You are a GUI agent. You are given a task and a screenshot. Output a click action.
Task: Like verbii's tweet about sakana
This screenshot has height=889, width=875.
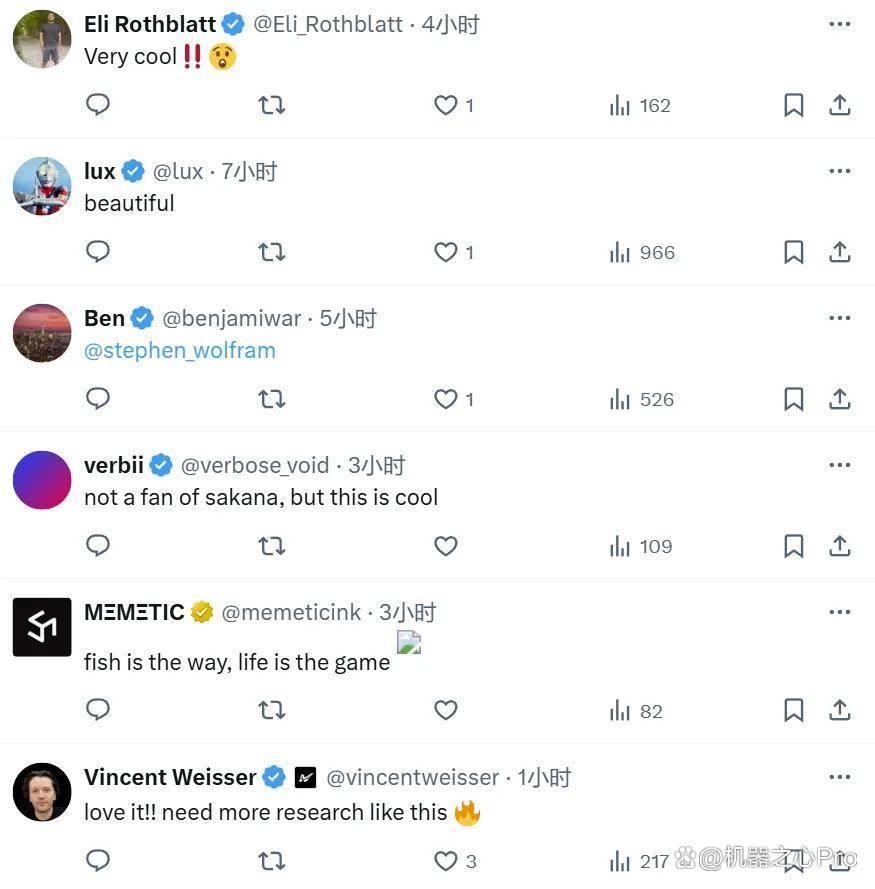(446, 546)
